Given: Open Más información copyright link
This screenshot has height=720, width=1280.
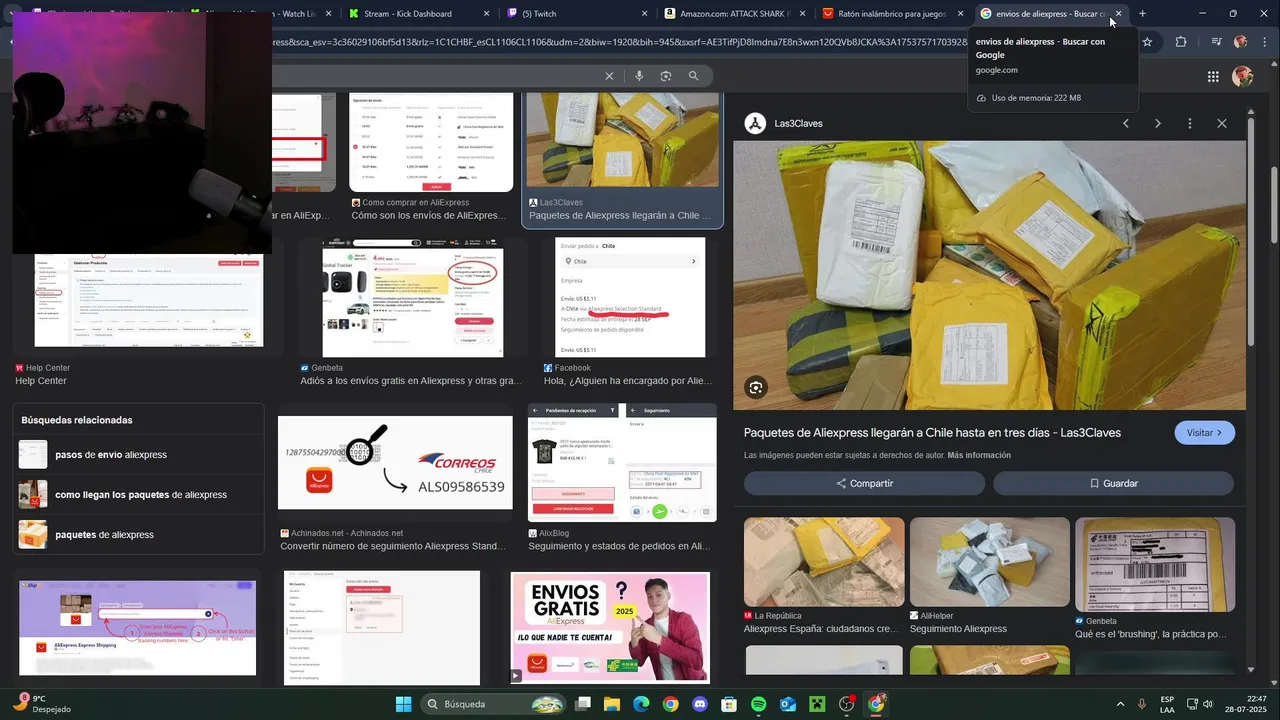Looking at the screenshot, I should click(x=979, y=455).
